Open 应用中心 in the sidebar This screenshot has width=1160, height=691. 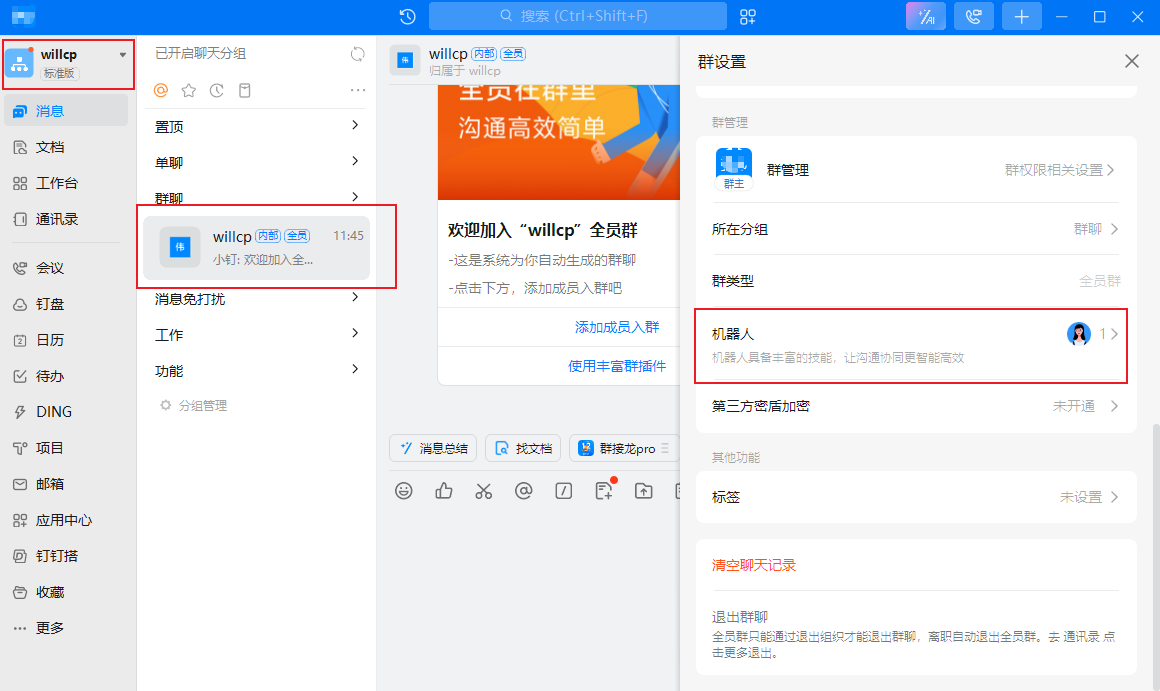tap(66, 520)
